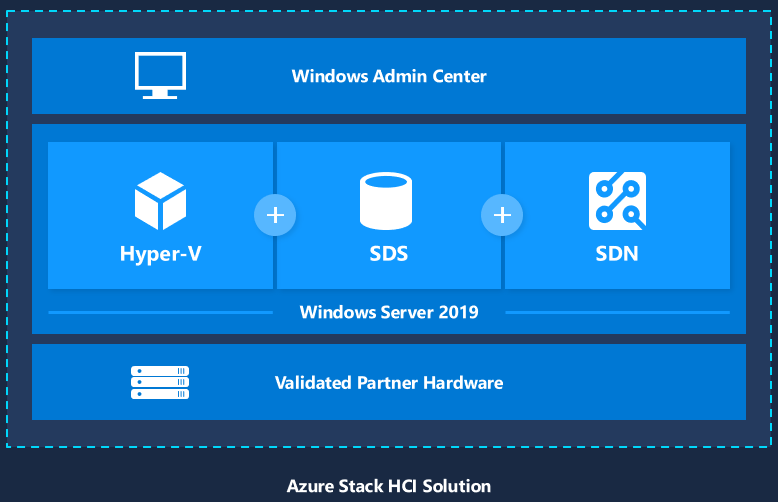Viewport: 778px width, 502px height.
Task: Click the Hyper-V cube icon
Action: 160,201
